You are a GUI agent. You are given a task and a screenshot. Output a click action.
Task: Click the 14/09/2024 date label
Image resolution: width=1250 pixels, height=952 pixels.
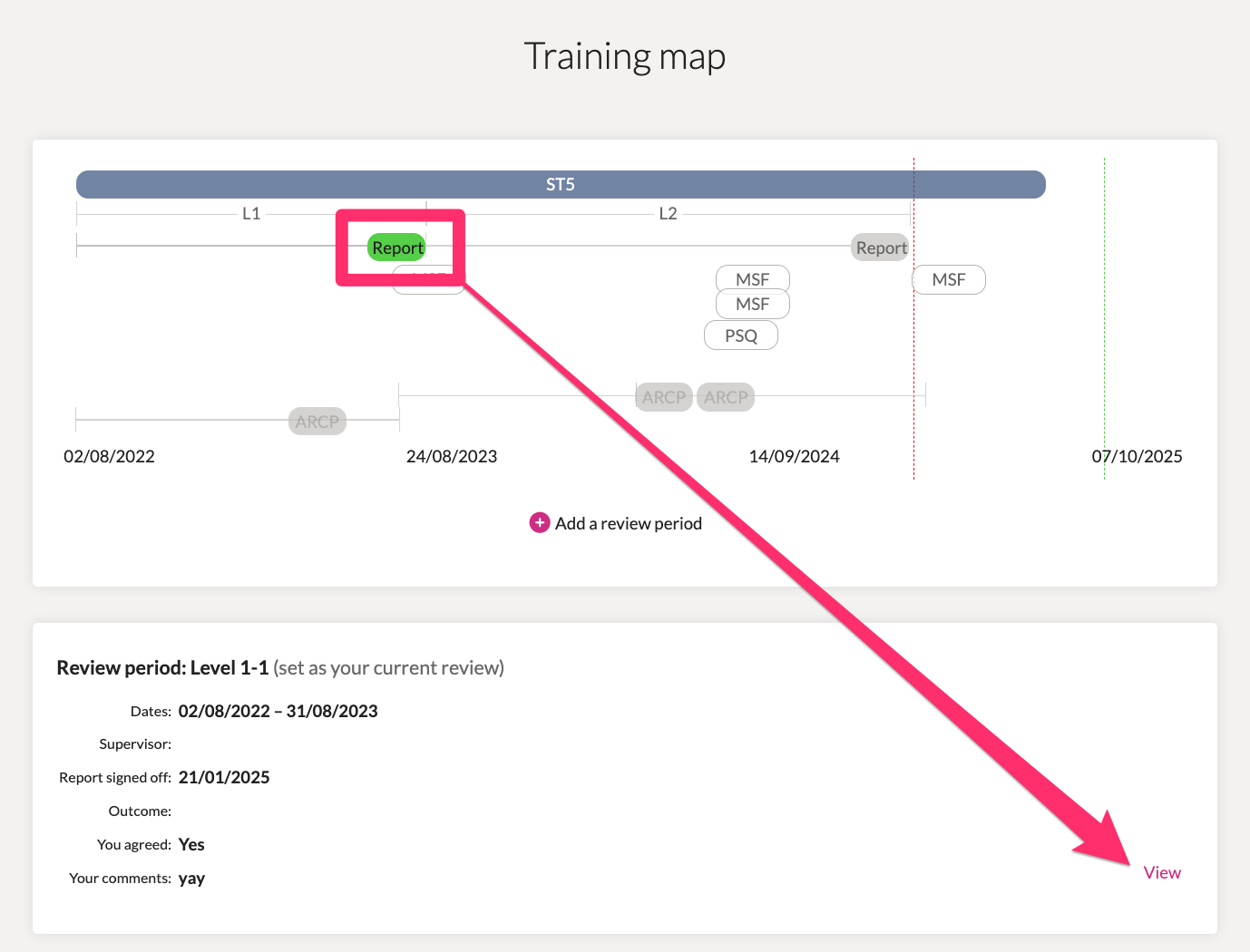795,457
